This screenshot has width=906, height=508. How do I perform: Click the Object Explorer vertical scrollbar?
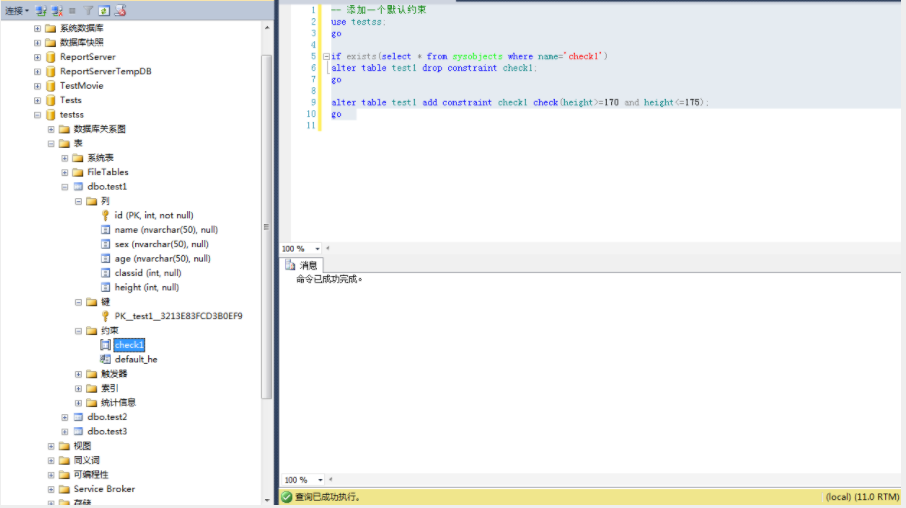266,227
